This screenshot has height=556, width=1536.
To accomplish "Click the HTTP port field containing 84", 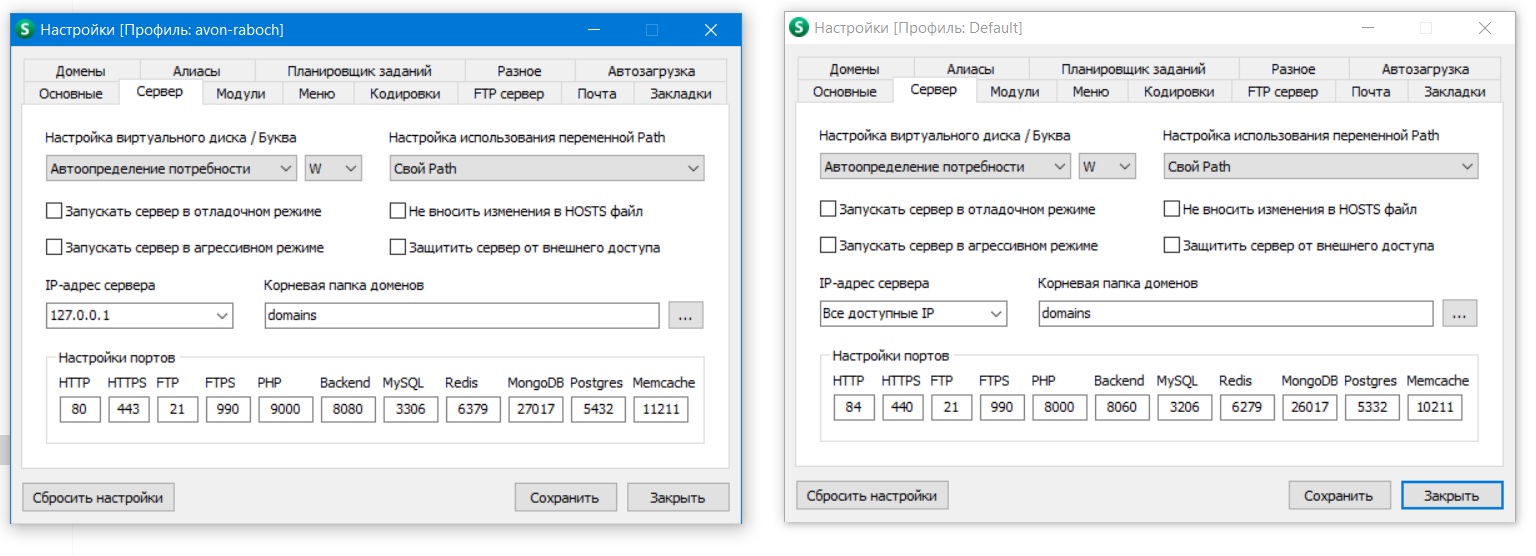I will click(853, 407).
